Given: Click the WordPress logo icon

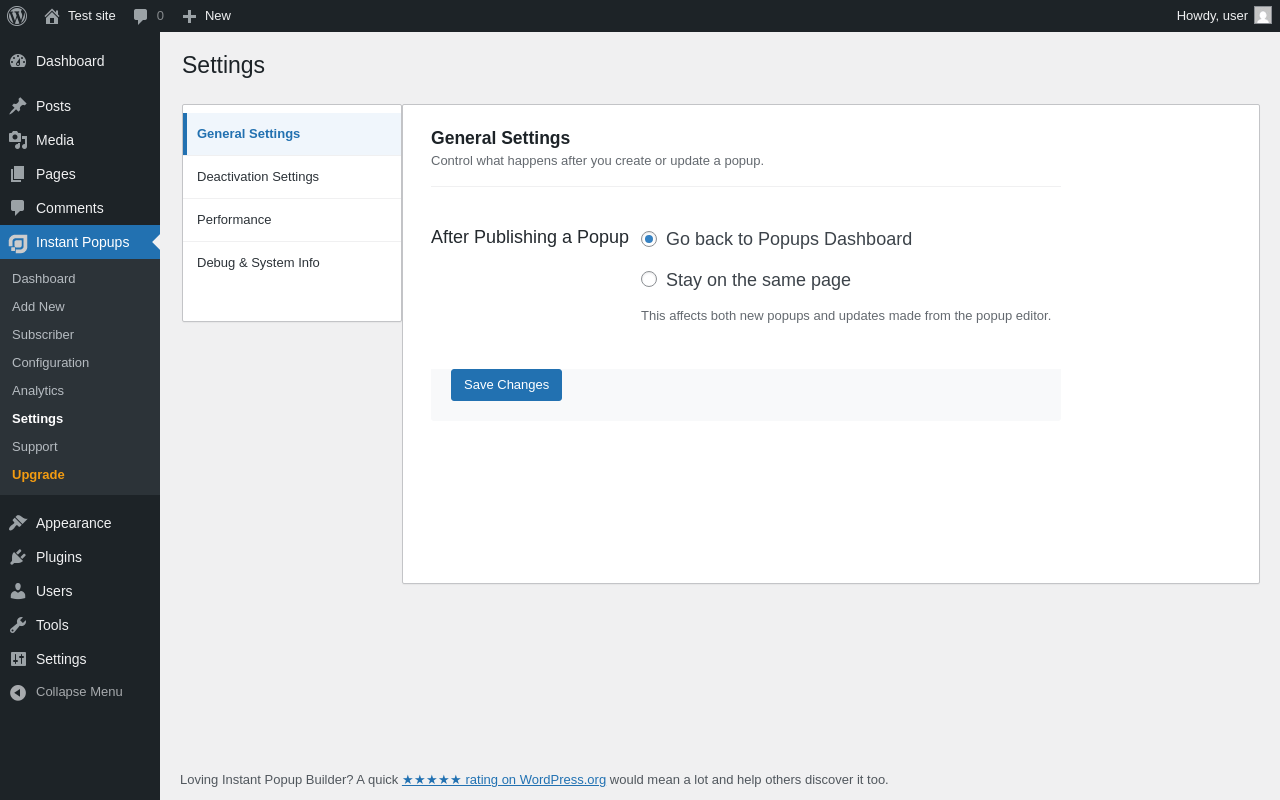Looking at the screenshot, I should click(x=17, y=16).
